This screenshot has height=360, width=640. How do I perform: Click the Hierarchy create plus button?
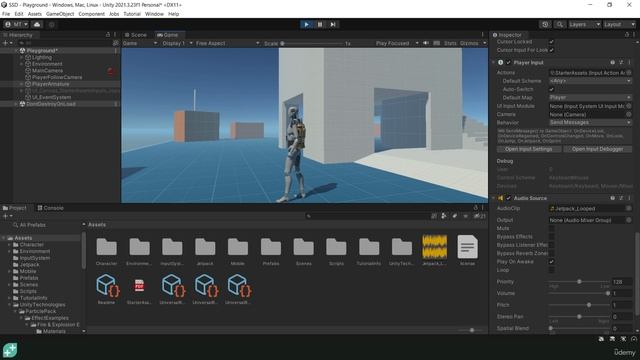tap(7, 43)
